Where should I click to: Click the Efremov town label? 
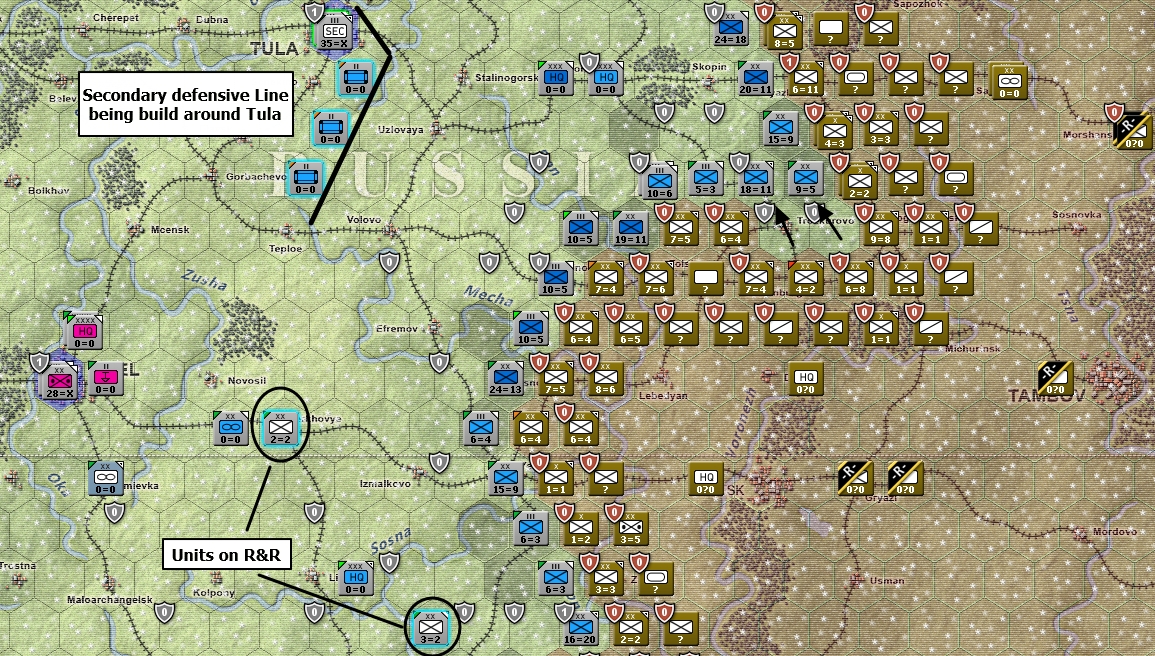[x=397, y=328]
